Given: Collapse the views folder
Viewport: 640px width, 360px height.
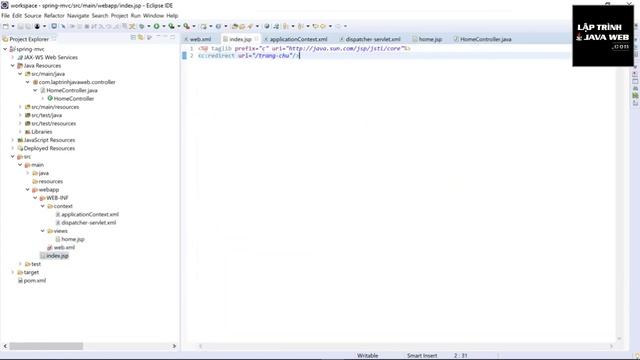Looking at the screenshot, I should tap(42, 231).
